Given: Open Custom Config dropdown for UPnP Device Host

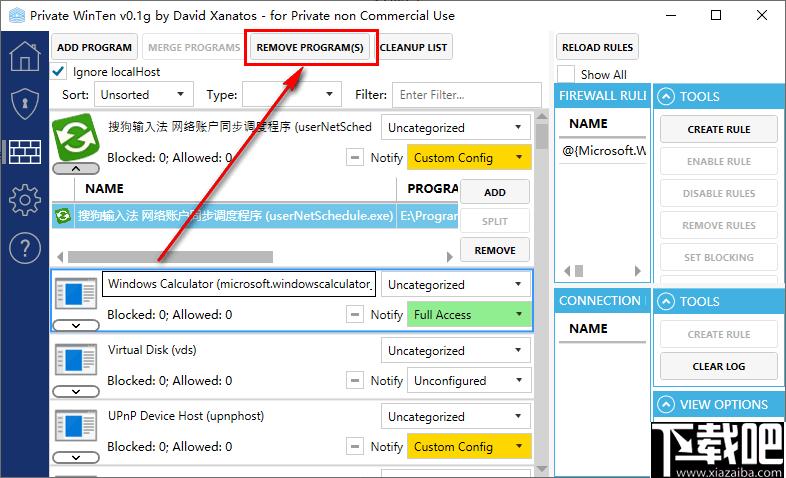Looking at the screenshot, I should [x=469, y=446].
